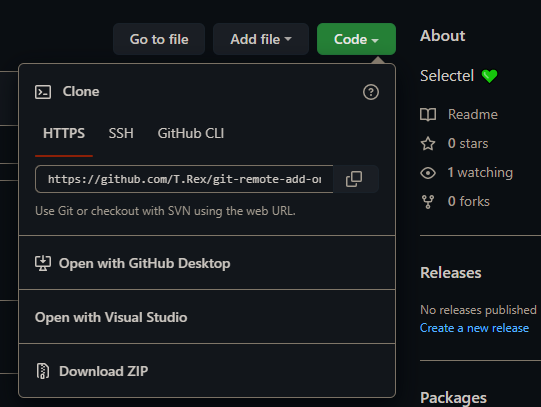Click the fork icon beside forks

428,202
